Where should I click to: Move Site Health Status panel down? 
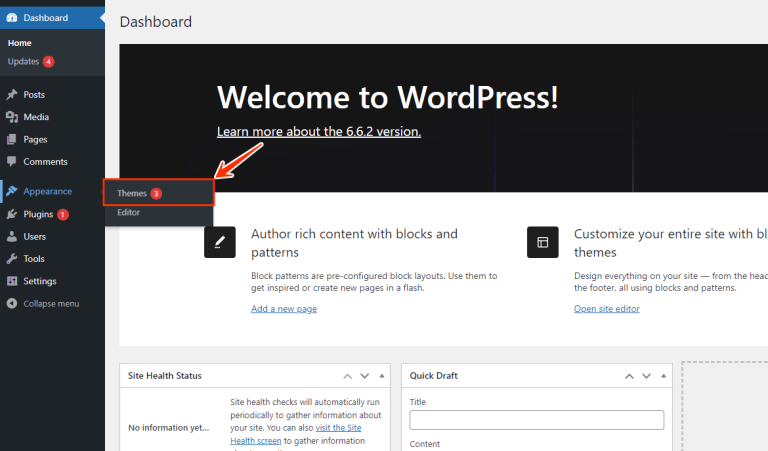point(364,376)
